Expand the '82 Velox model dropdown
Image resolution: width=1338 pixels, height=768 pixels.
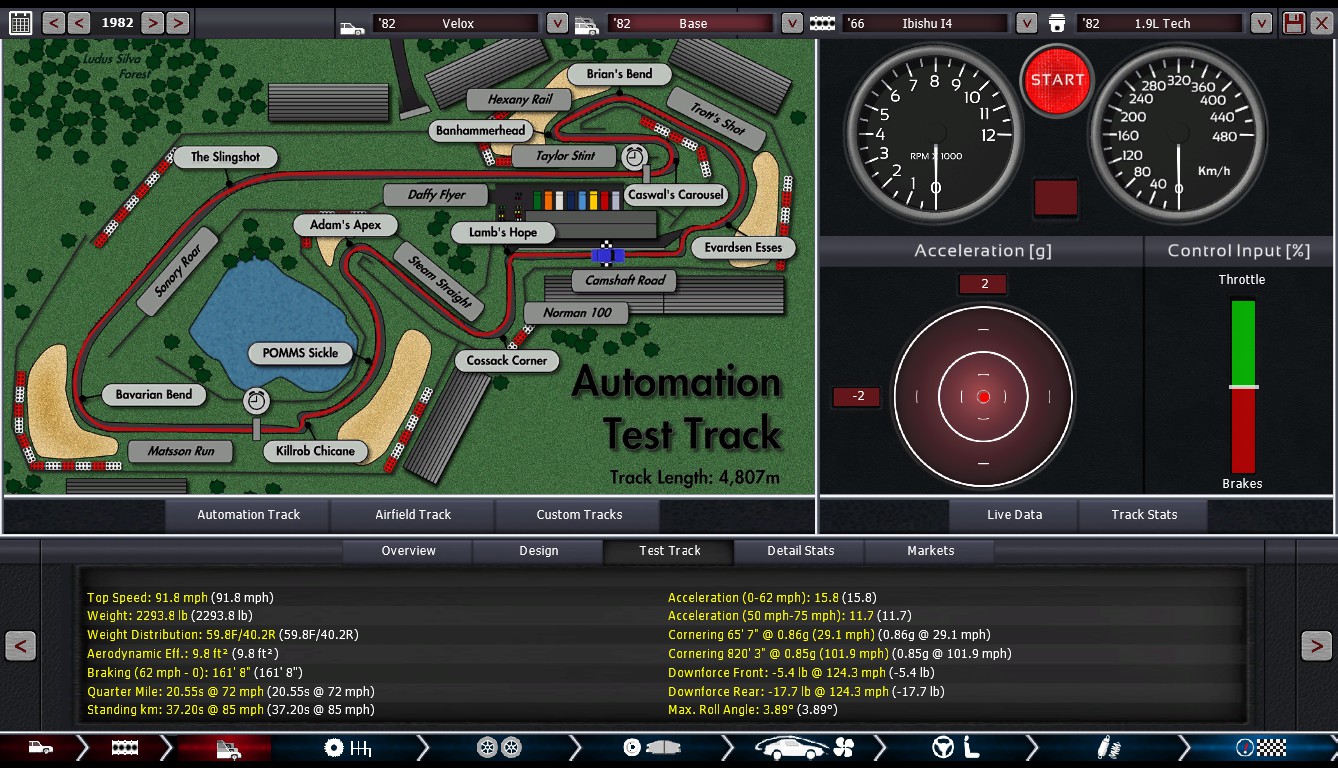[557, 23]
